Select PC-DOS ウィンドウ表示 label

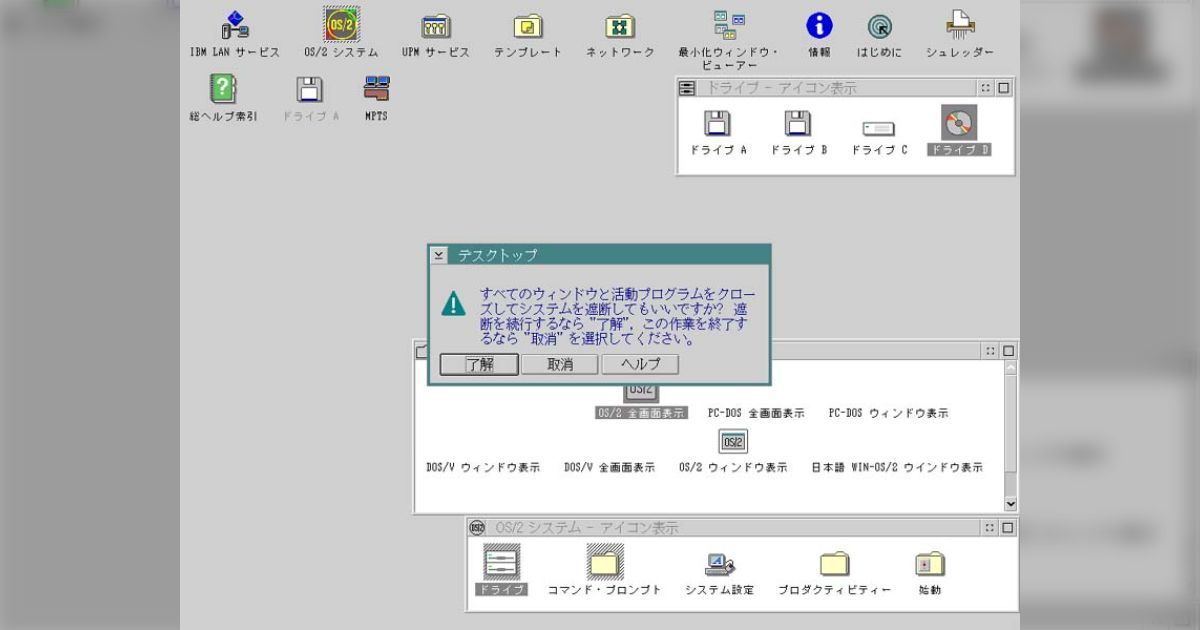tap(888, 413)
